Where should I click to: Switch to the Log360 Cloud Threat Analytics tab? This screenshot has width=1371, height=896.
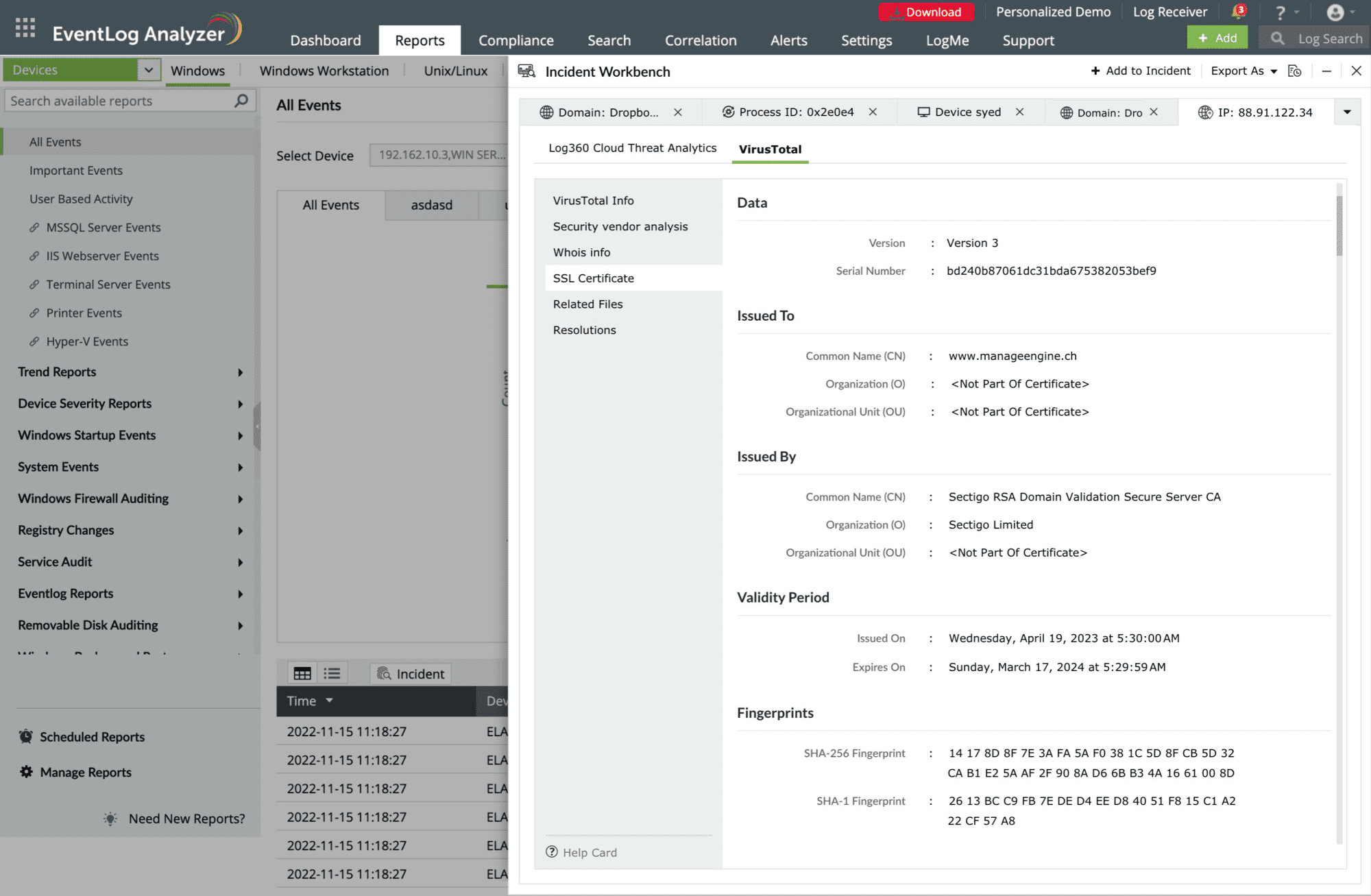click(x=631, y=147)
